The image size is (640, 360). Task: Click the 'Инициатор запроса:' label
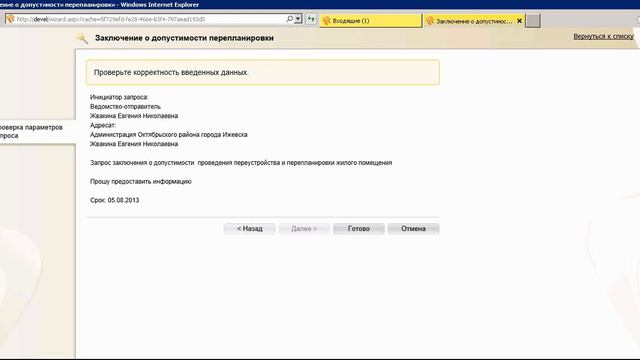coord(119,97)
